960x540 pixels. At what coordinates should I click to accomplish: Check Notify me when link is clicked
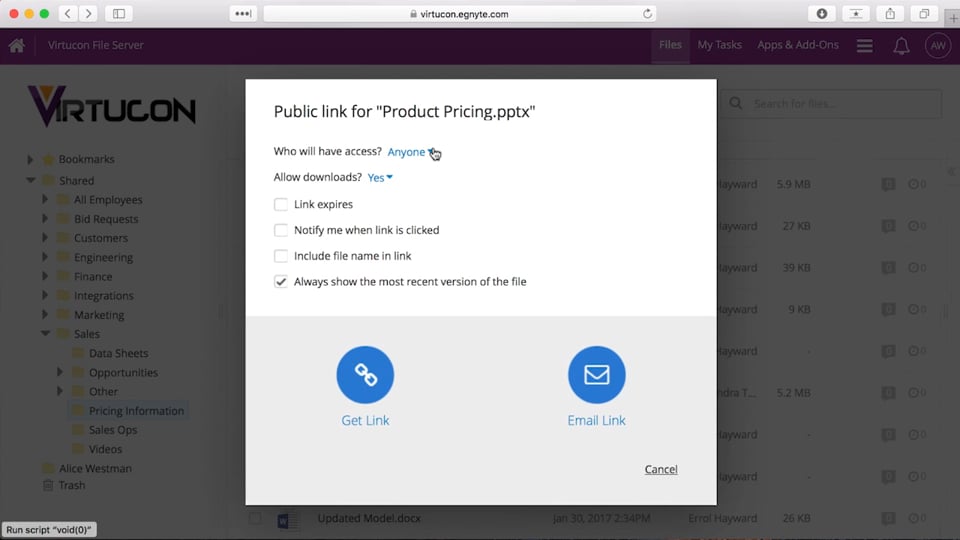click(x=281, y=230)
